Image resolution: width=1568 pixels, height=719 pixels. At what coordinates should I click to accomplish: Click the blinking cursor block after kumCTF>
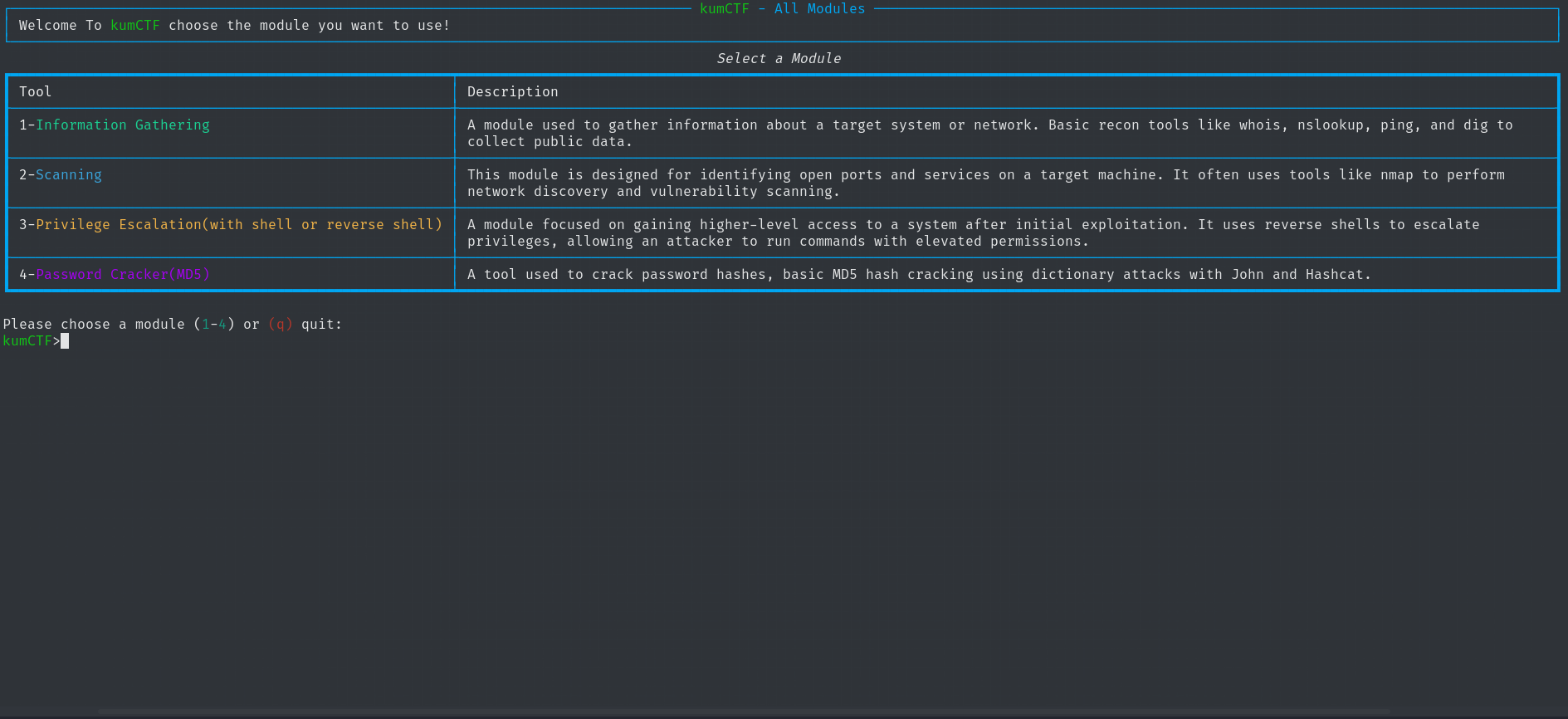click(x=65, y=341)
